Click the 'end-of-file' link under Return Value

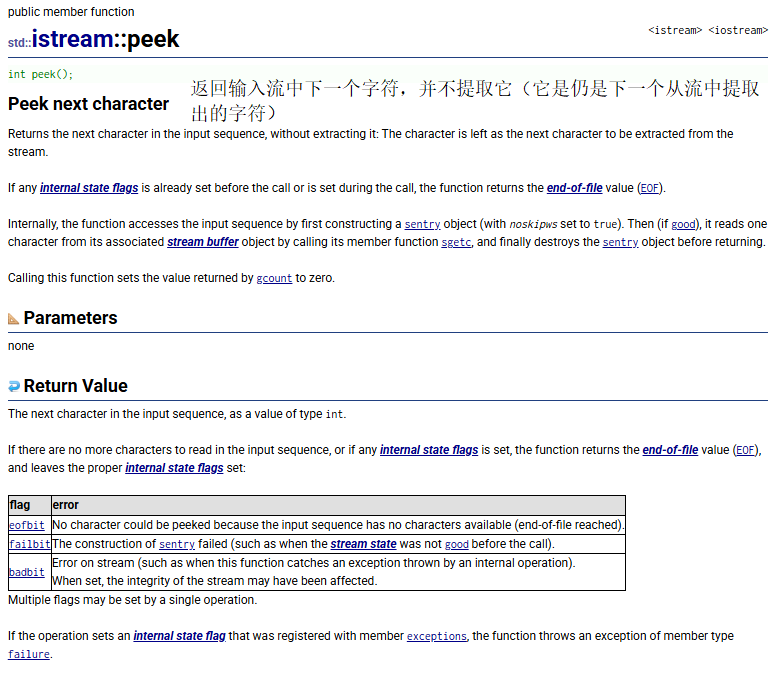(x=670, y=450)
